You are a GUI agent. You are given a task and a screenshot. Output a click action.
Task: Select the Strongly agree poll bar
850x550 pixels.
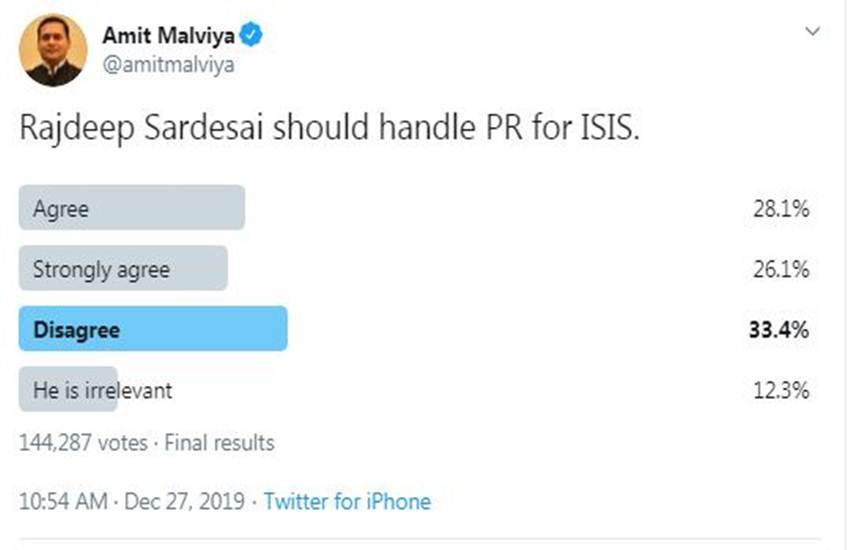pos(123,269)
